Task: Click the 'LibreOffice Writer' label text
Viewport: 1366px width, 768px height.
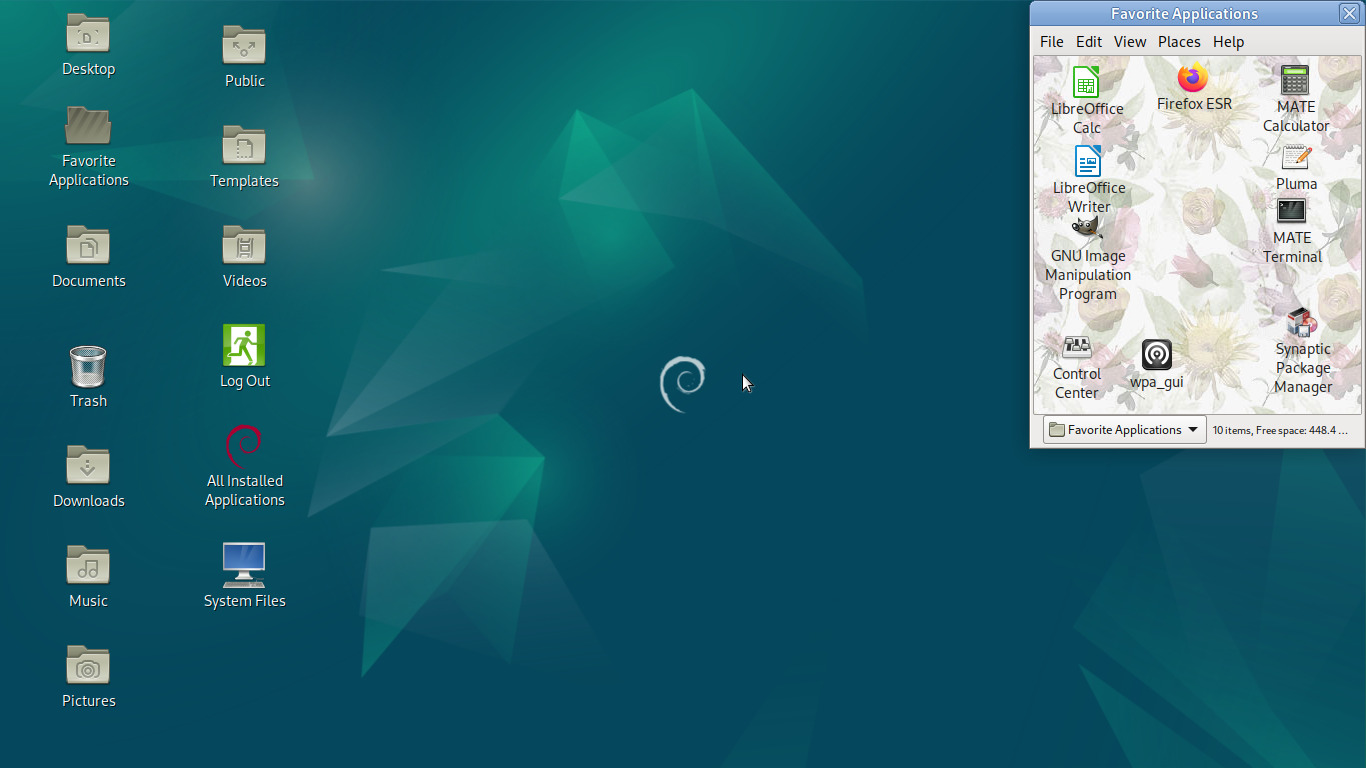Action: click(x=1089, y=197)
